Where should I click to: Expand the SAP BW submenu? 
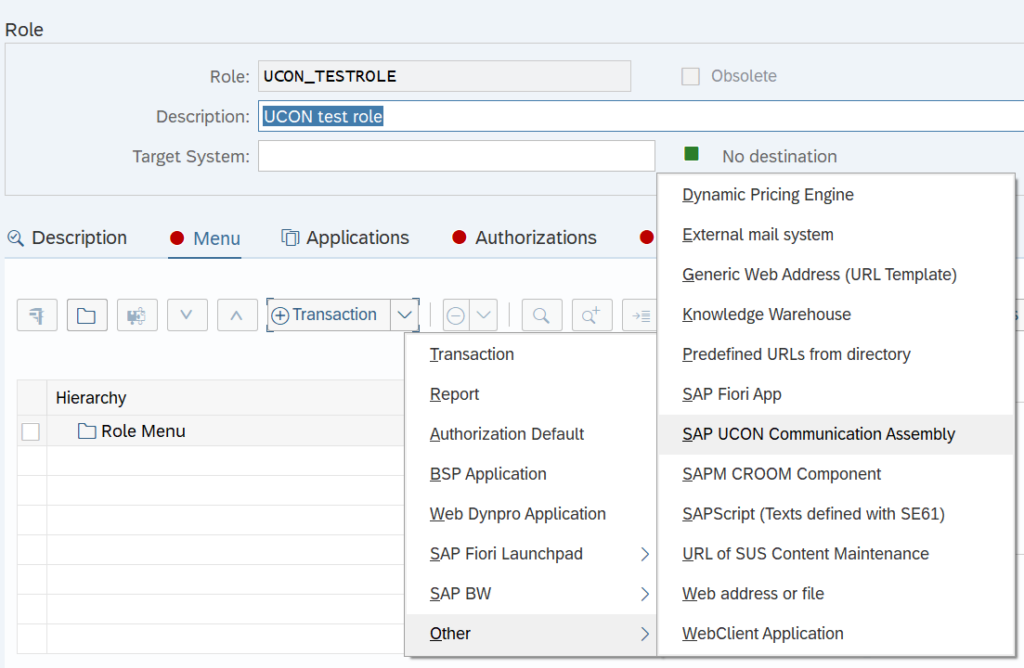pos(645,594)
